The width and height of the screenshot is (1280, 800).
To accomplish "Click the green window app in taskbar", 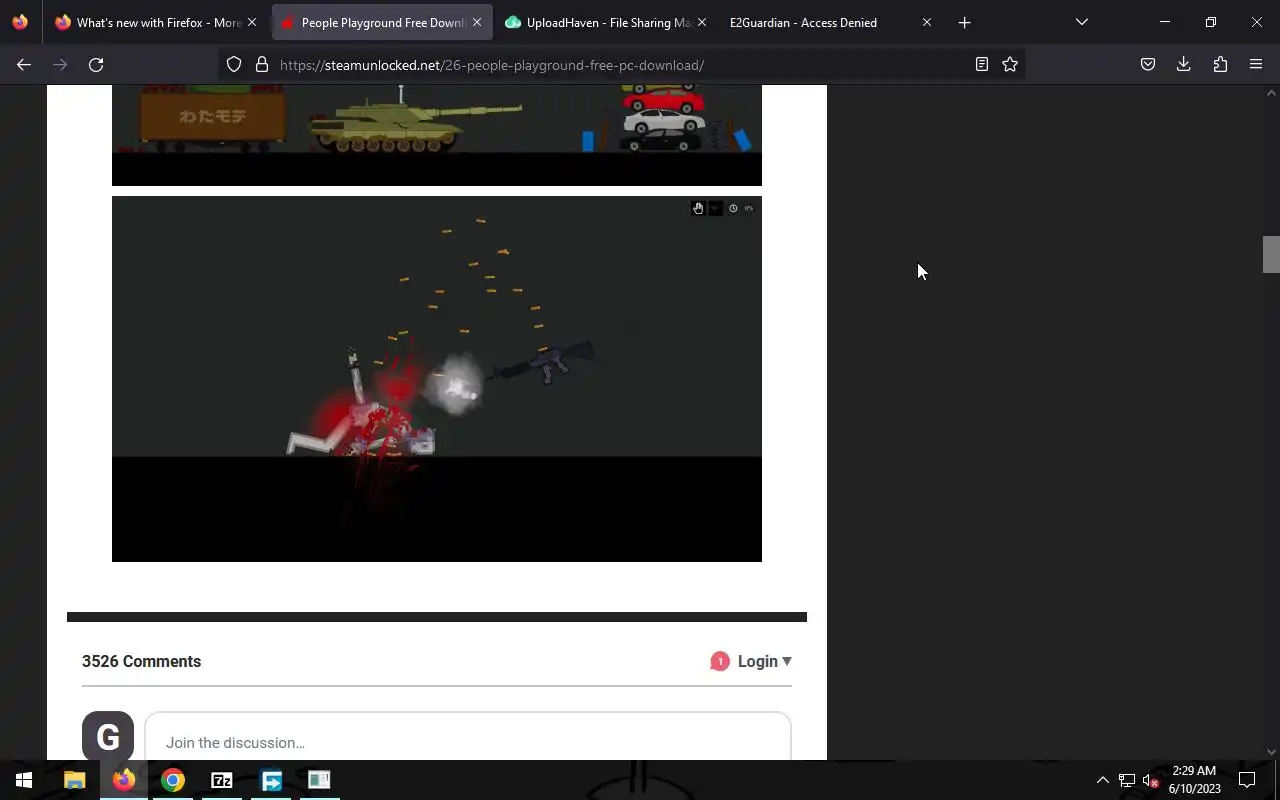I will click(x=319, y=780).
